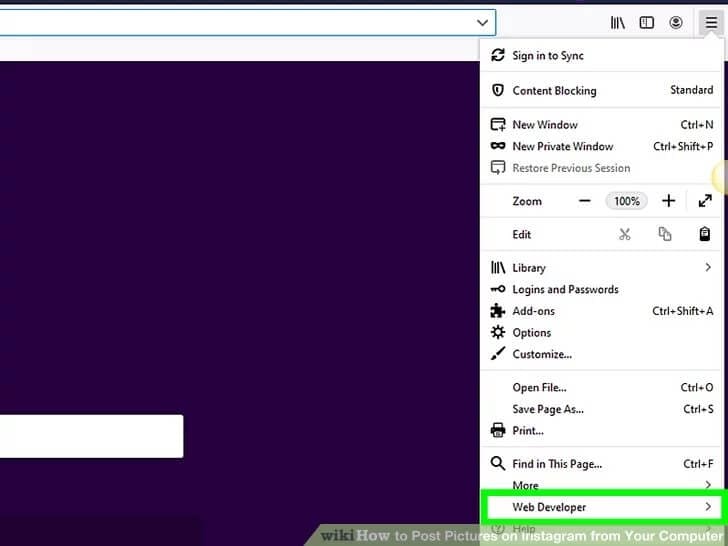The height and width of the screenshot is (546, 728).
Task: Click the Print printer icon
Action: click(498, 430)
